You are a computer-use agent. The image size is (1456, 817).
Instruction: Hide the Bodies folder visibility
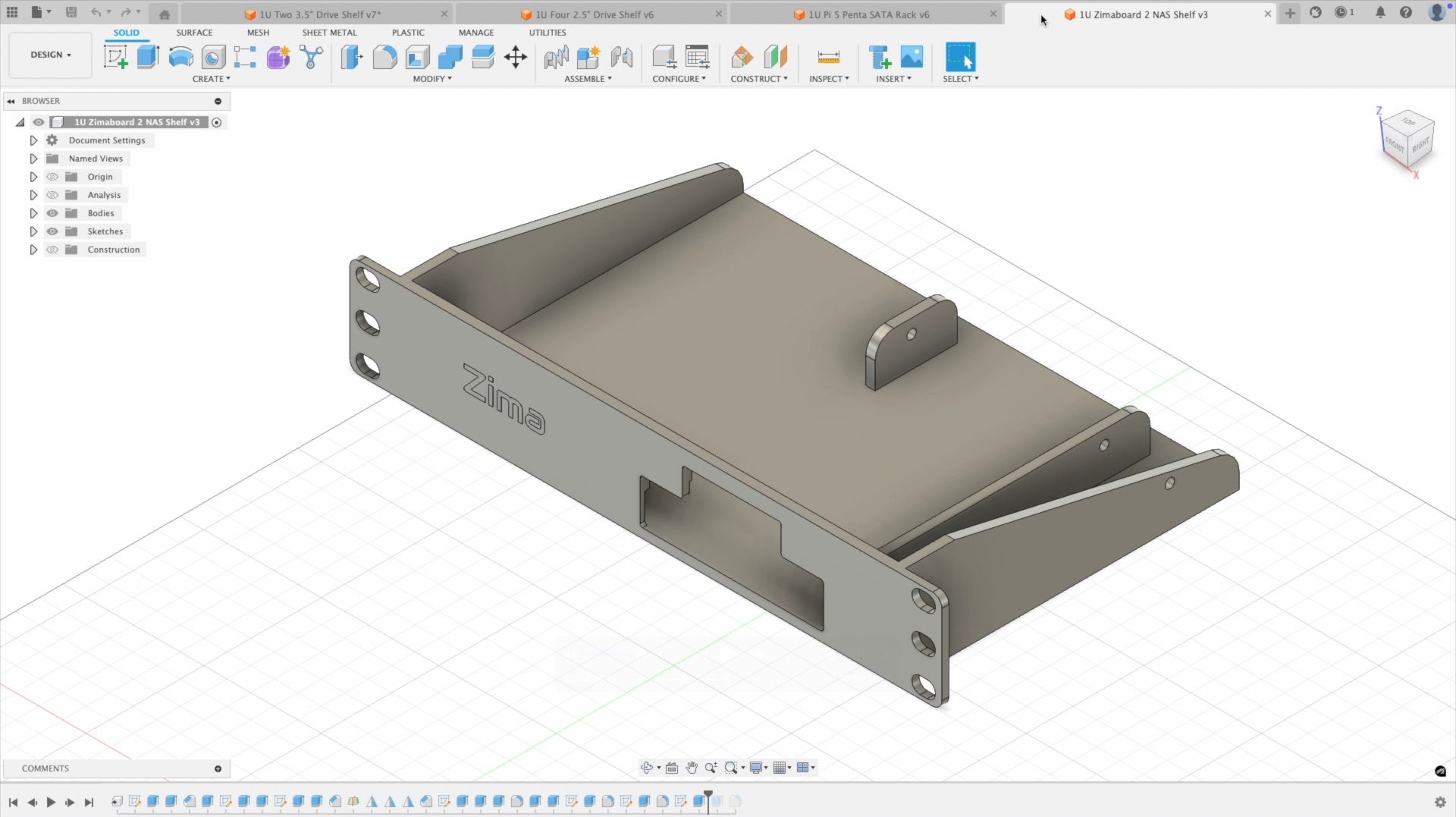coord(52,213)
